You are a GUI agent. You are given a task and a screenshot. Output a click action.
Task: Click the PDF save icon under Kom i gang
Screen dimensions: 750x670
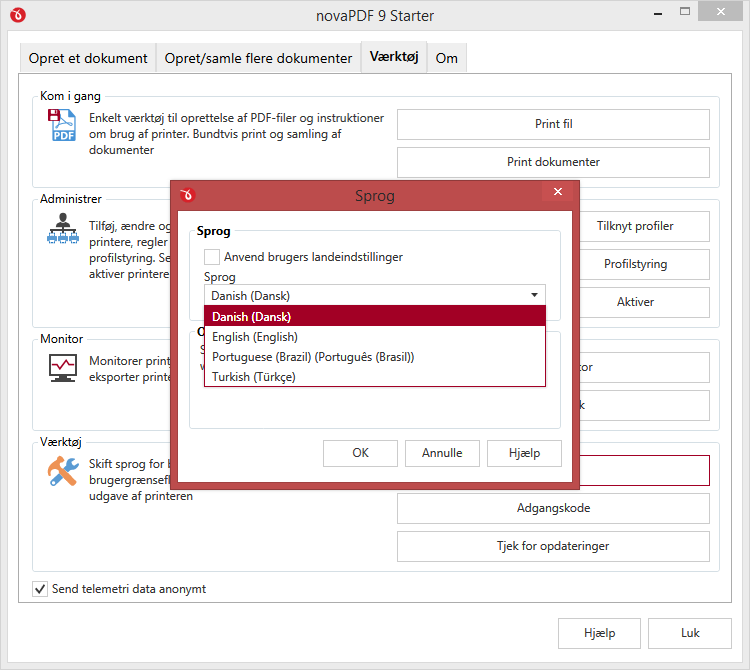pos(61,125)
